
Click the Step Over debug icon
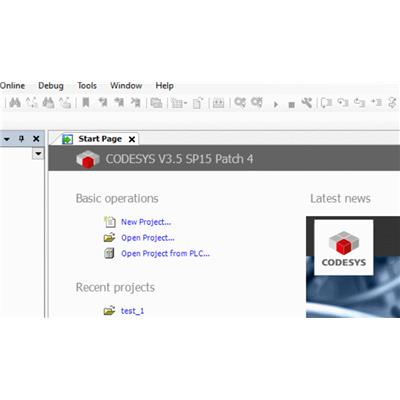click(x=342, y=103)
